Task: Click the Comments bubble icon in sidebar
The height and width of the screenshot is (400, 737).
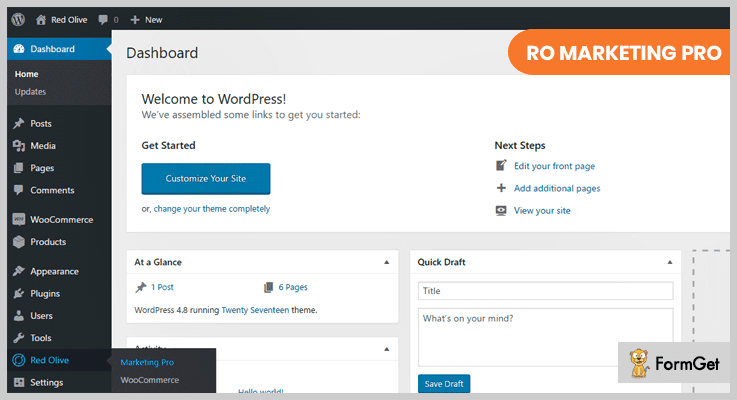Action: coord(19,190)
